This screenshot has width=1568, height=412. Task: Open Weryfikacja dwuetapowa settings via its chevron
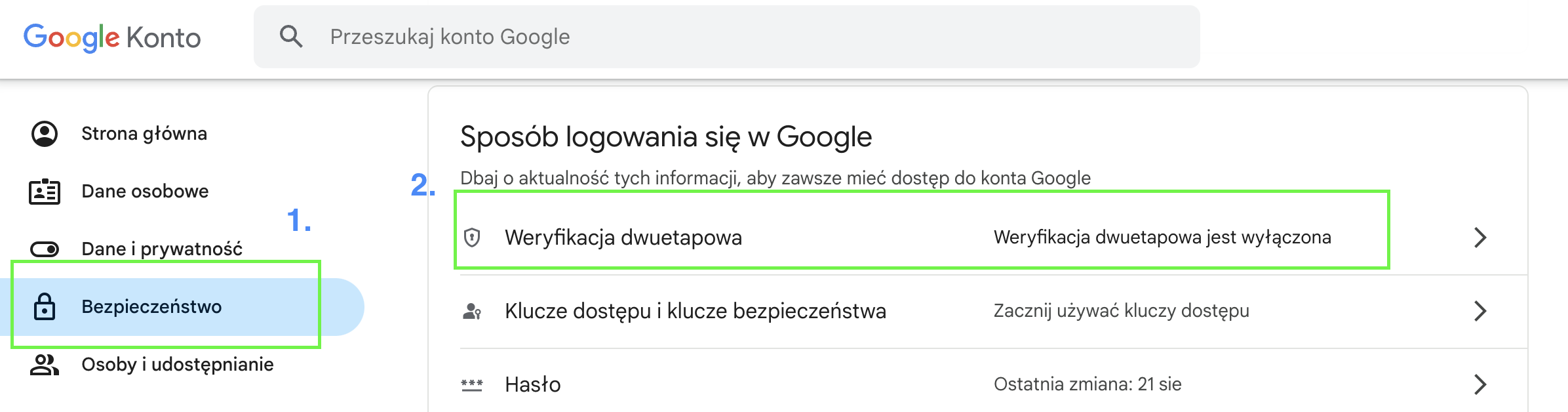[x=1480, y=238]
